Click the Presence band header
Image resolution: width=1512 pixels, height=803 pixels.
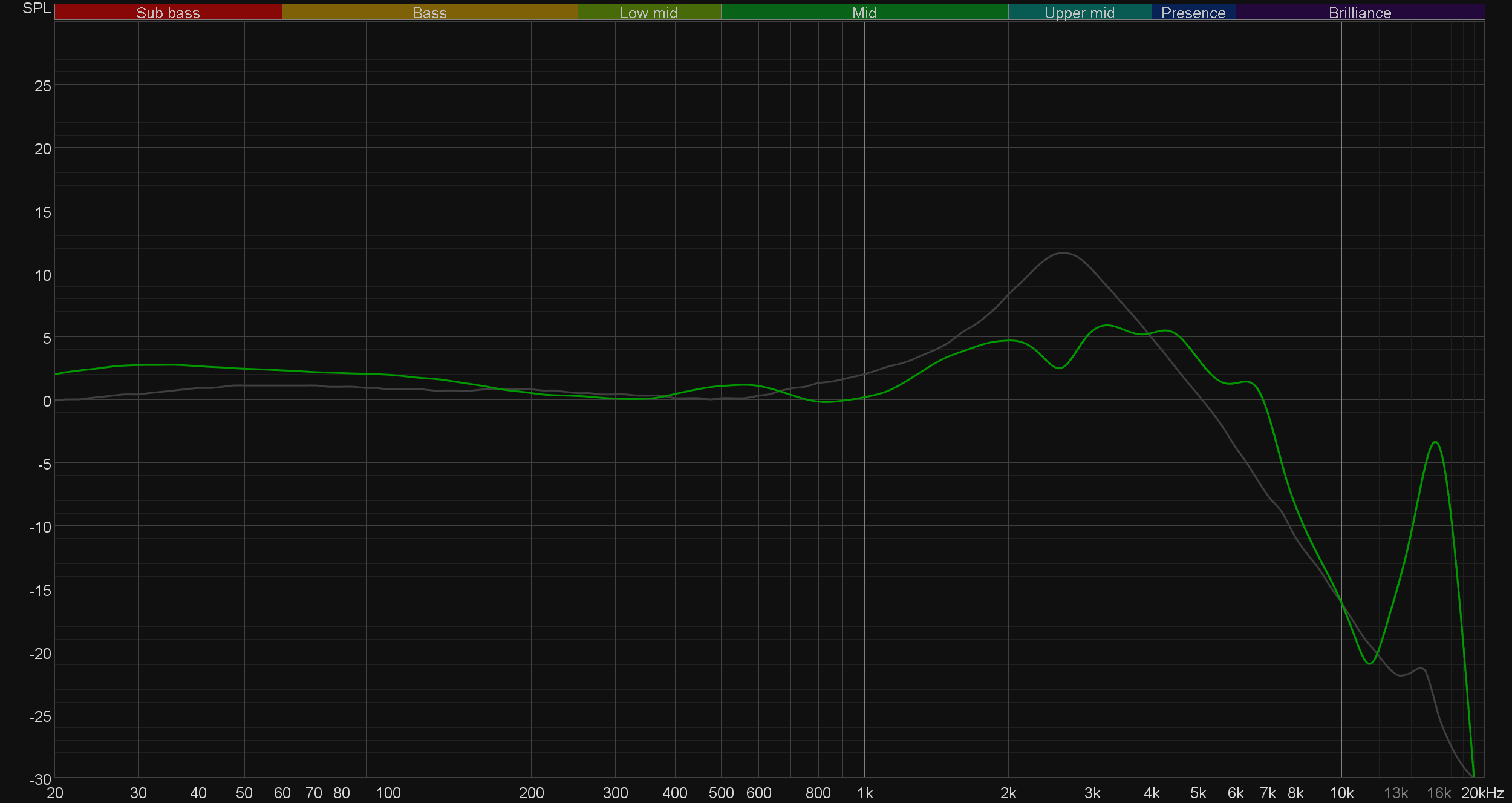1193,13
